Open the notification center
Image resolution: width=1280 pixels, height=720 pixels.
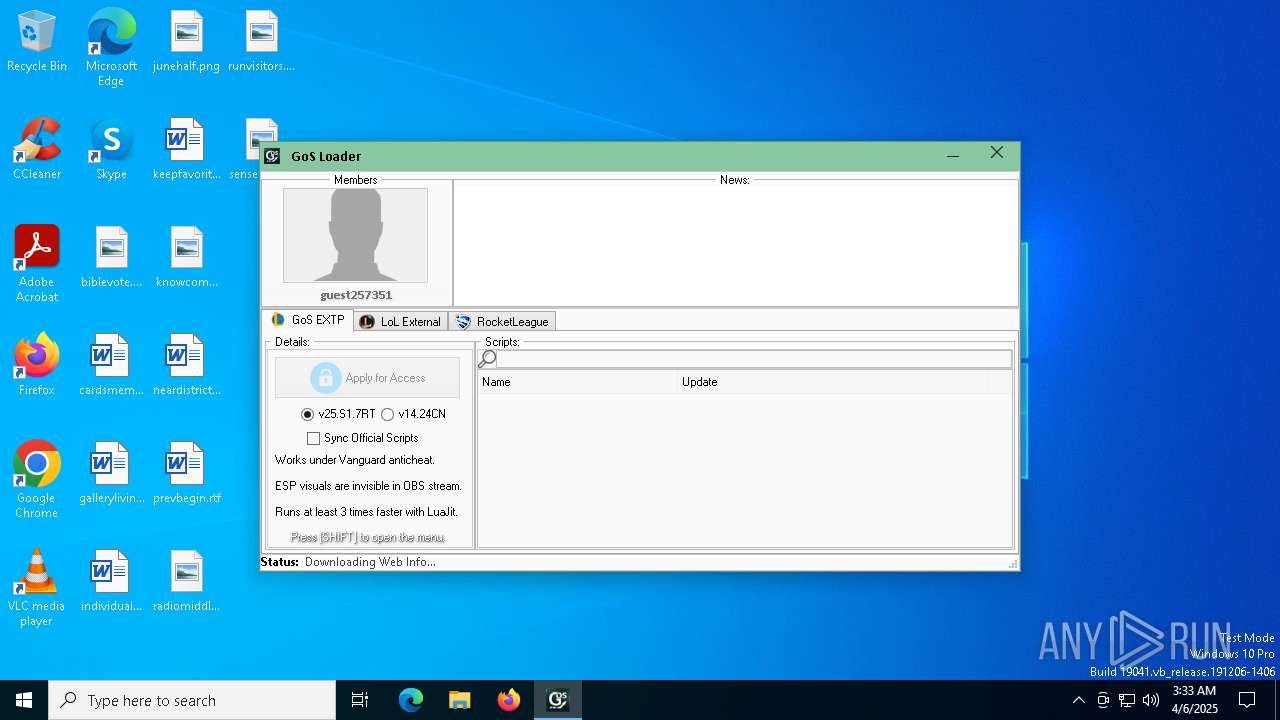tap(1247, 700)
